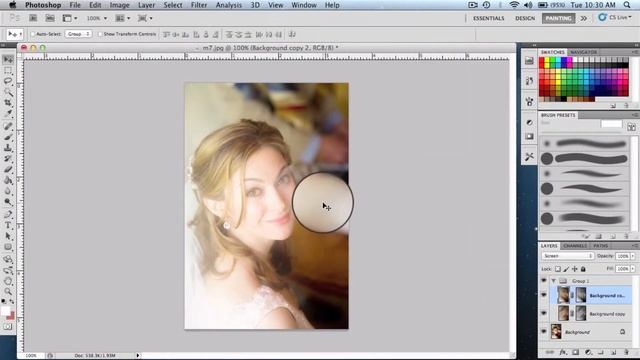Select the History Brush tool
The image size is (640, 360).
pos(8,159)
